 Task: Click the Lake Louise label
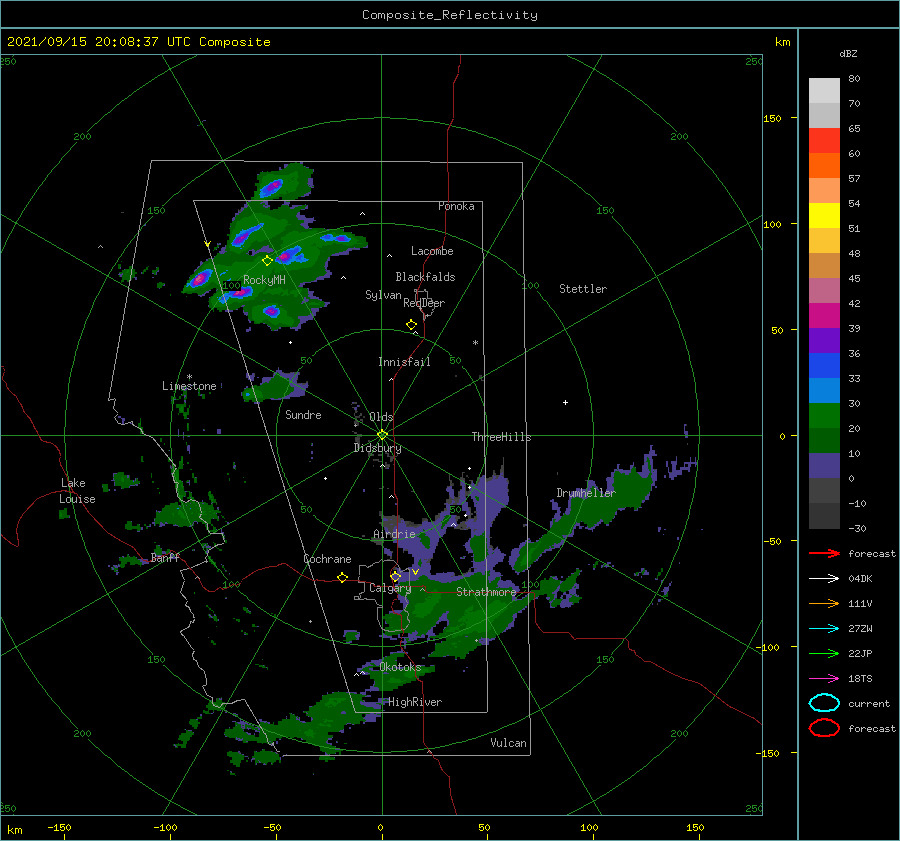[x=77, y=491]
